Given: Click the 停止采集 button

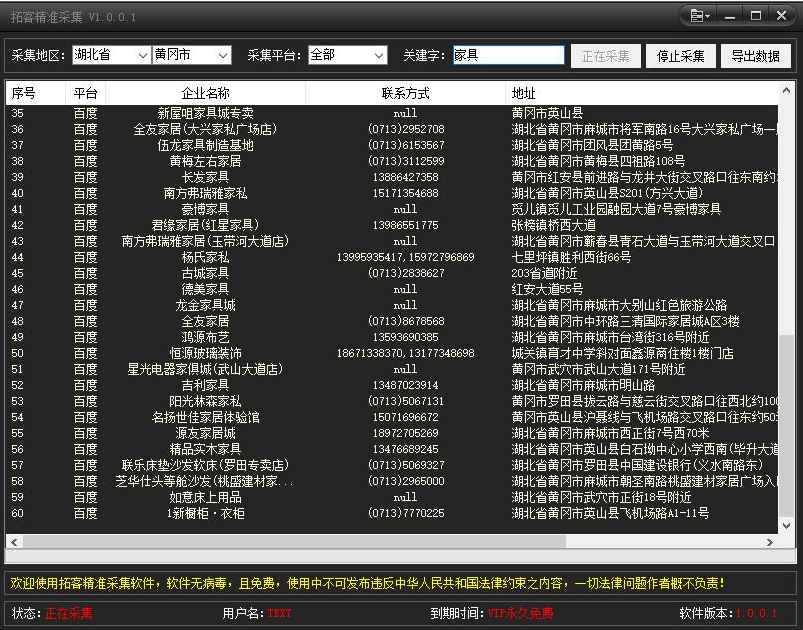Looking at the screenshot, I should click(680, 56).
